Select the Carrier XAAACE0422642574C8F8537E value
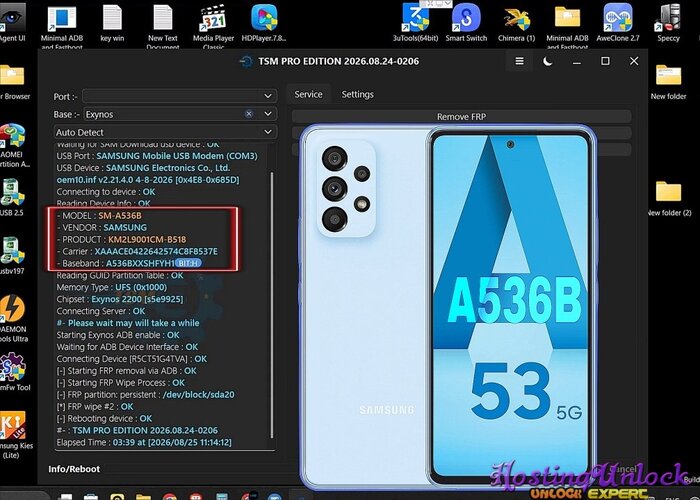Screen dimensions: 700x500 156,251
